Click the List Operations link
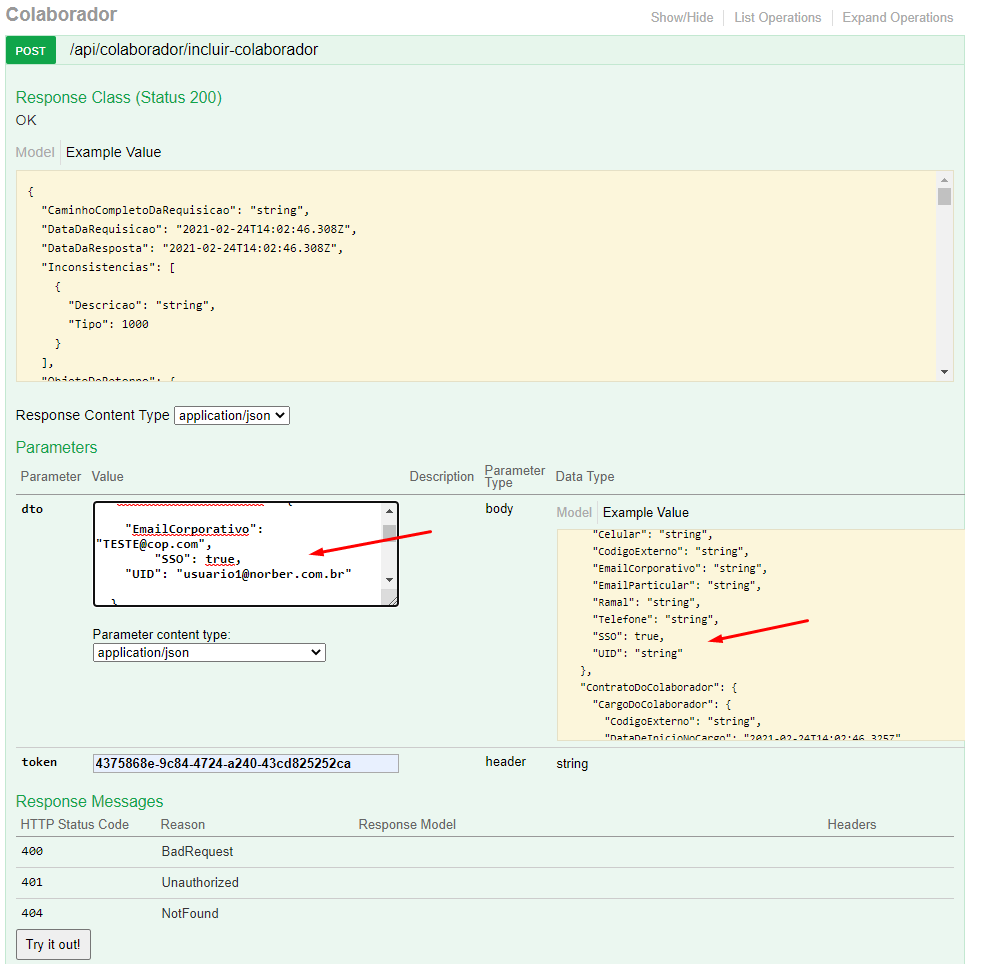982x964 pixels. pyautogui.click(x=777, y=17)
